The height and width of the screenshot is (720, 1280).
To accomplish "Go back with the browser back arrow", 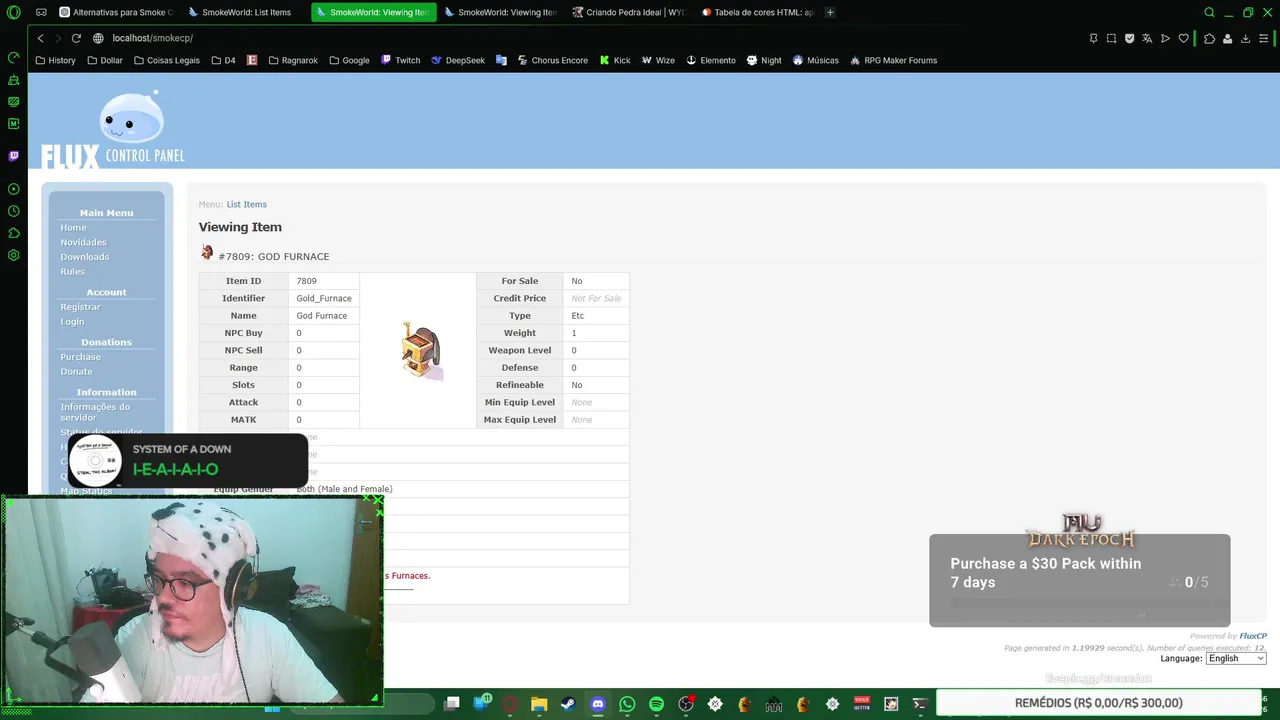I will (x=40, y=38).
